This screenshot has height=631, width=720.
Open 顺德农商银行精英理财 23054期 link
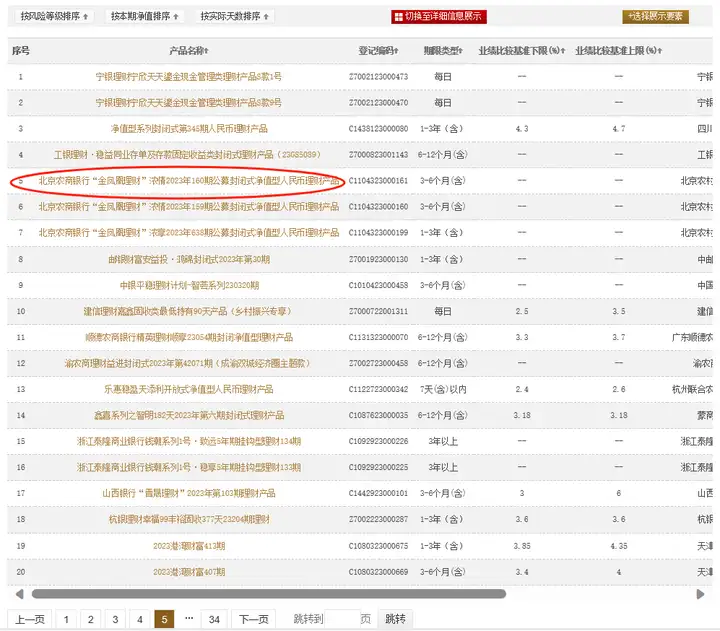[x=189, y=338]
